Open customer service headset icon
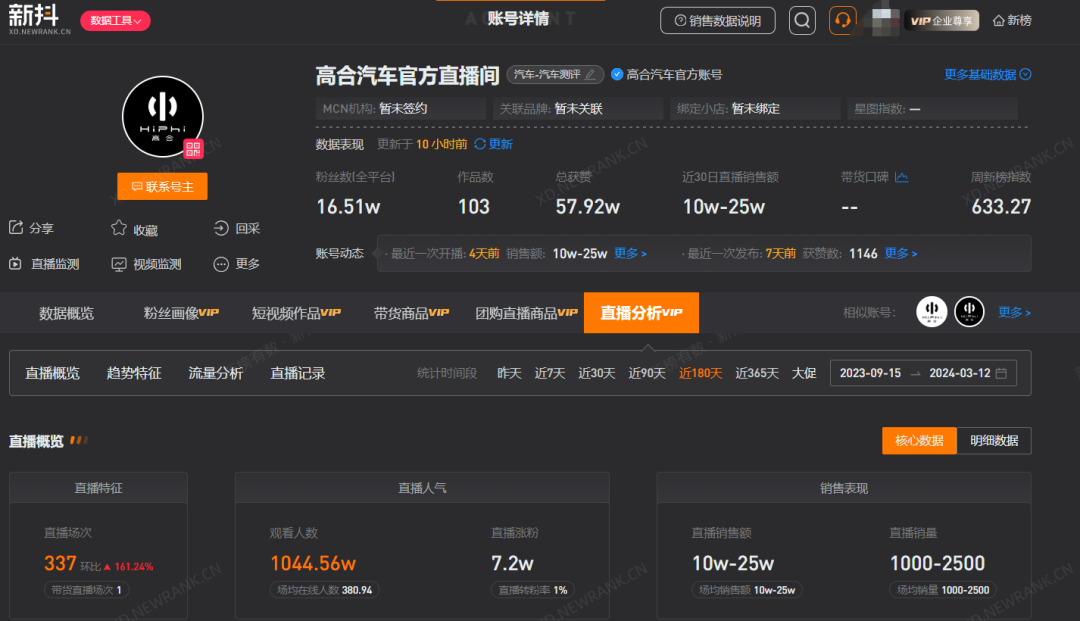The width and height of the screenshot is (1080, 621). coord(842,20)
